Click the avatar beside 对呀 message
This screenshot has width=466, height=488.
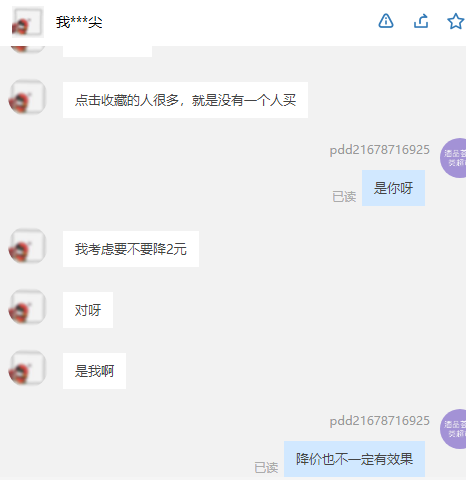coord(27,307)
